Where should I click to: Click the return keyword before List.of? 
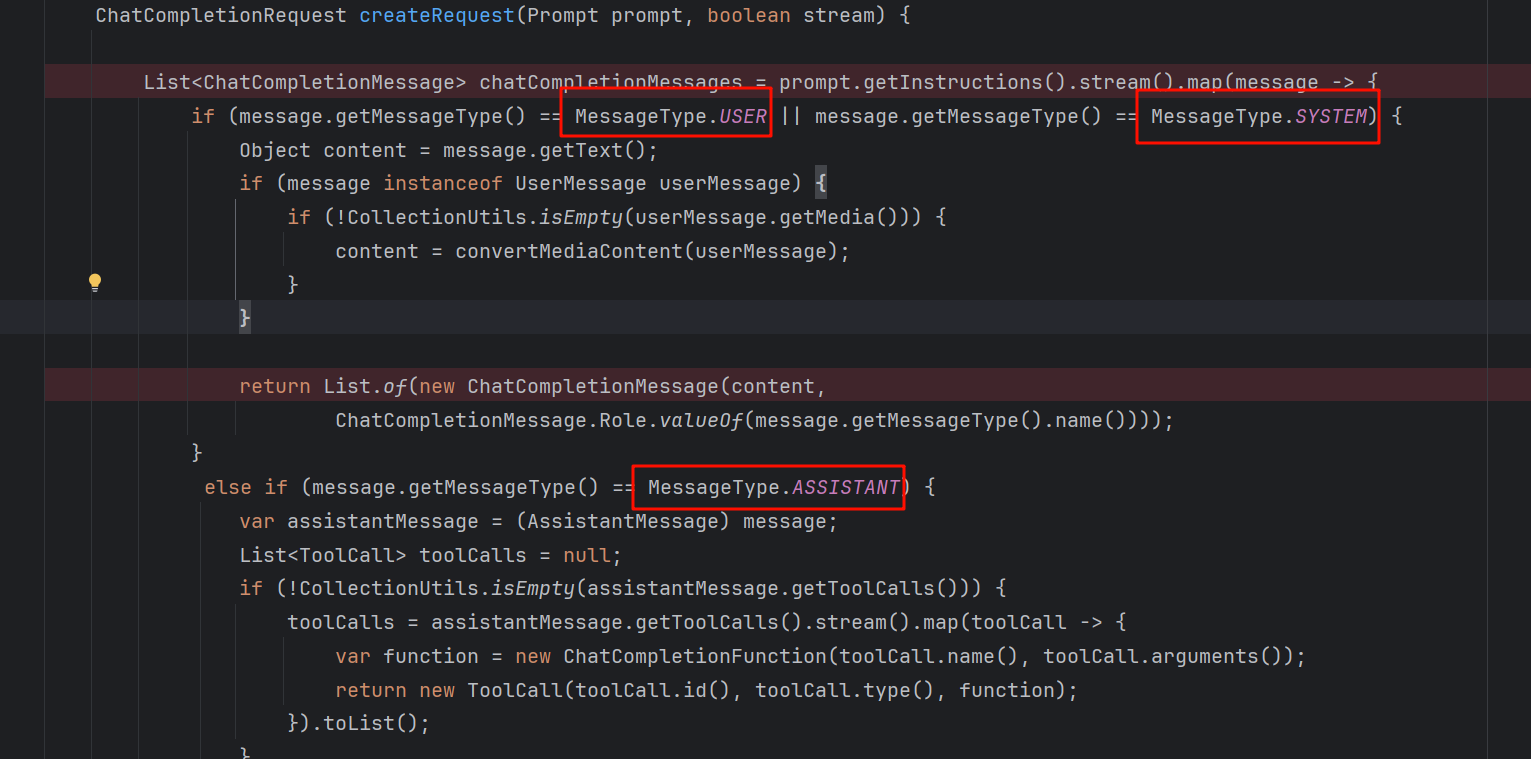[x=275, y=387]
